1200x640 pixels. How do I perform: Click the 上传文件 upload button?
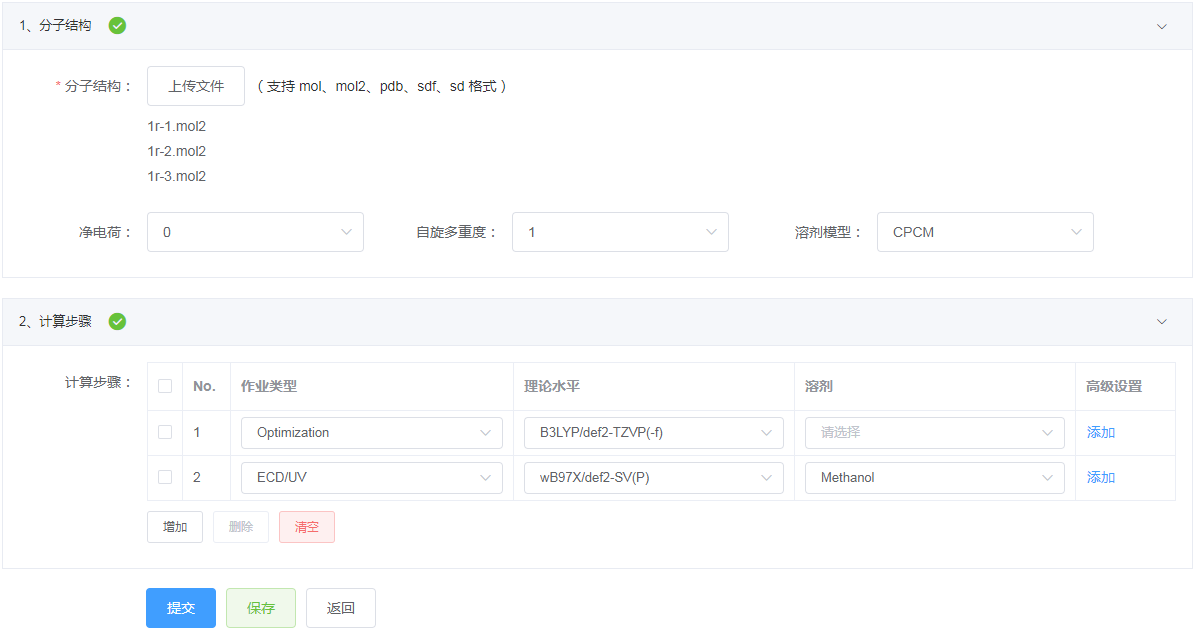[x=196, y=86]
